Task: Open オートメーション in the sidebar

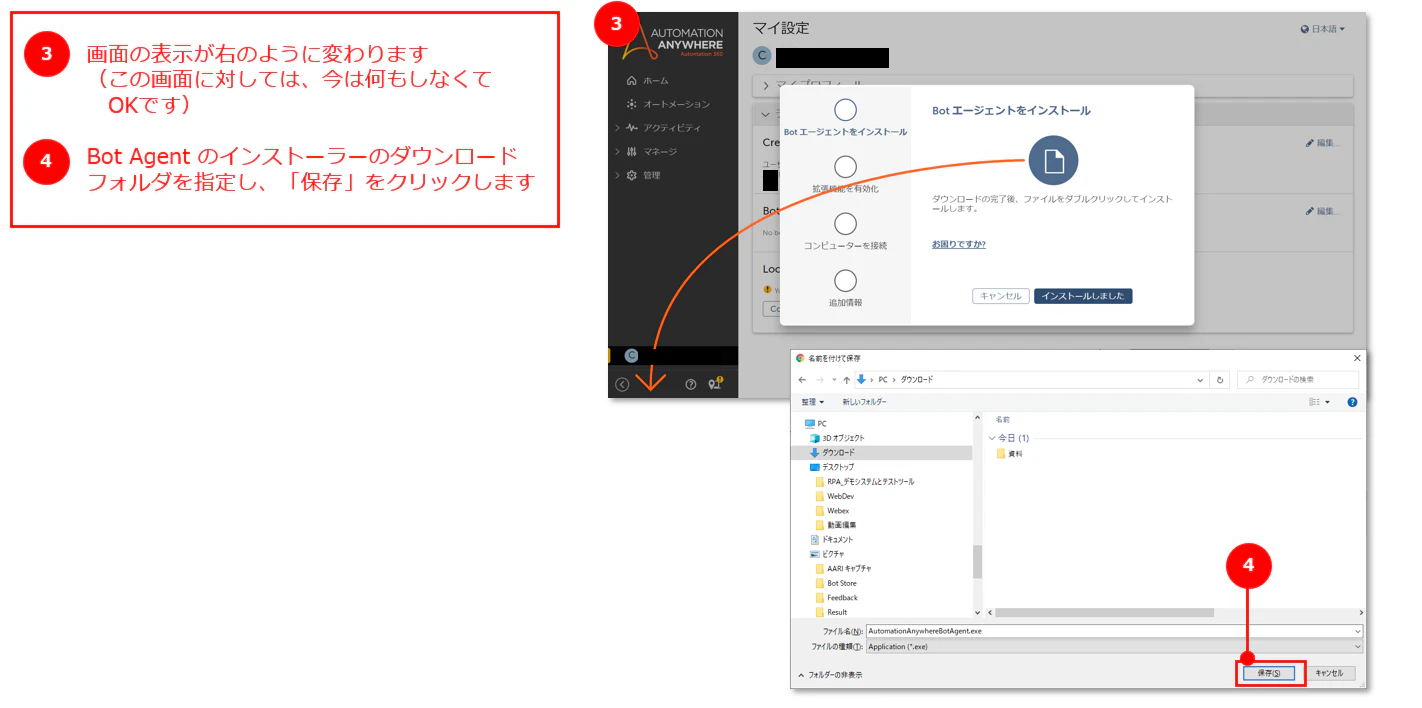Action: (x=667, y=104)
